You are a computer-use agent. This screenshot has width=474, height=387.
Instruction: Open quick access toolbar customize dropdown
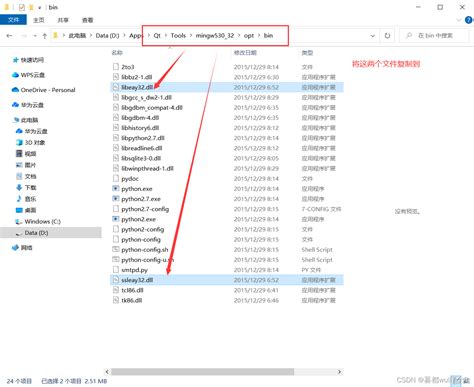tap(40, 7)
